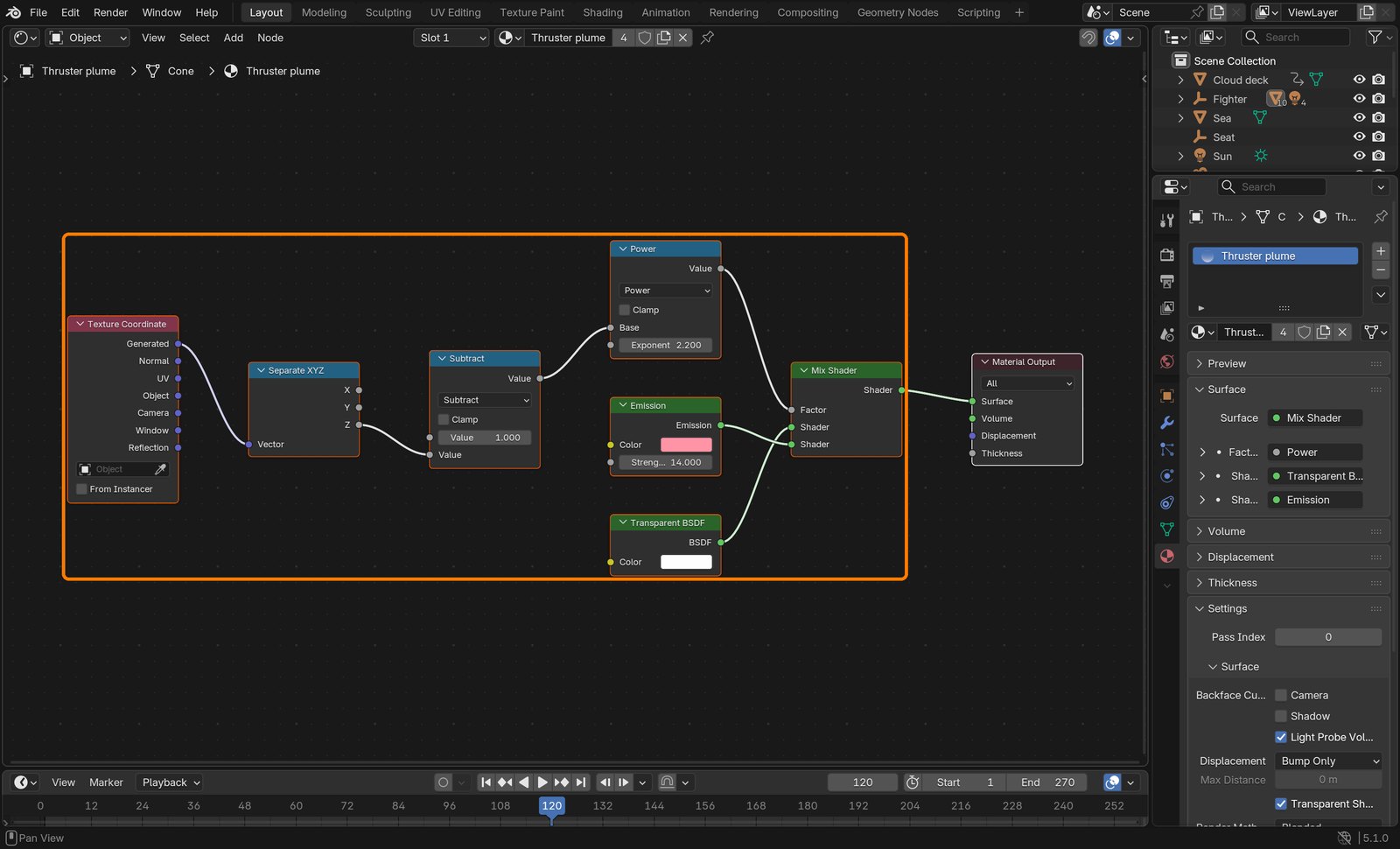Expand the Volume panel
The width and height of the screenshot is (1400, 849).
[1288, 531]
